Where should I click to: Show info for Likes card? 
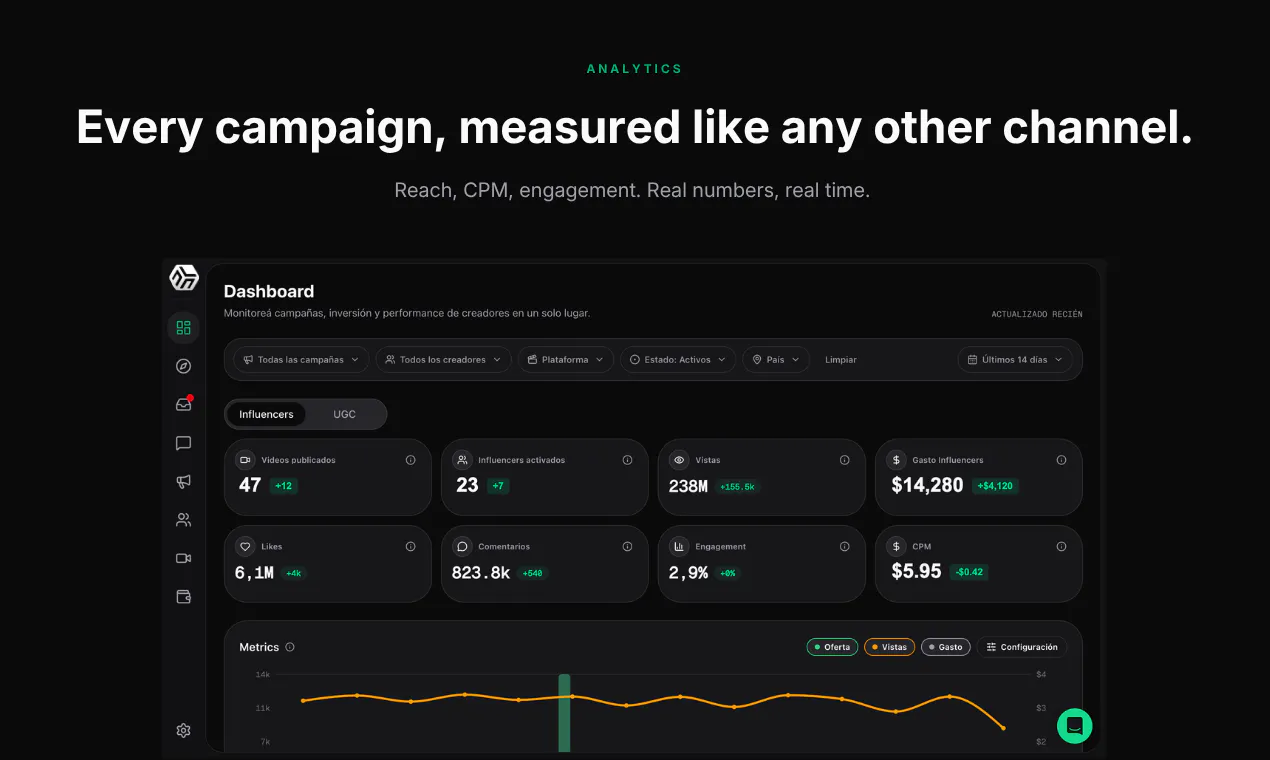(411, 547)
